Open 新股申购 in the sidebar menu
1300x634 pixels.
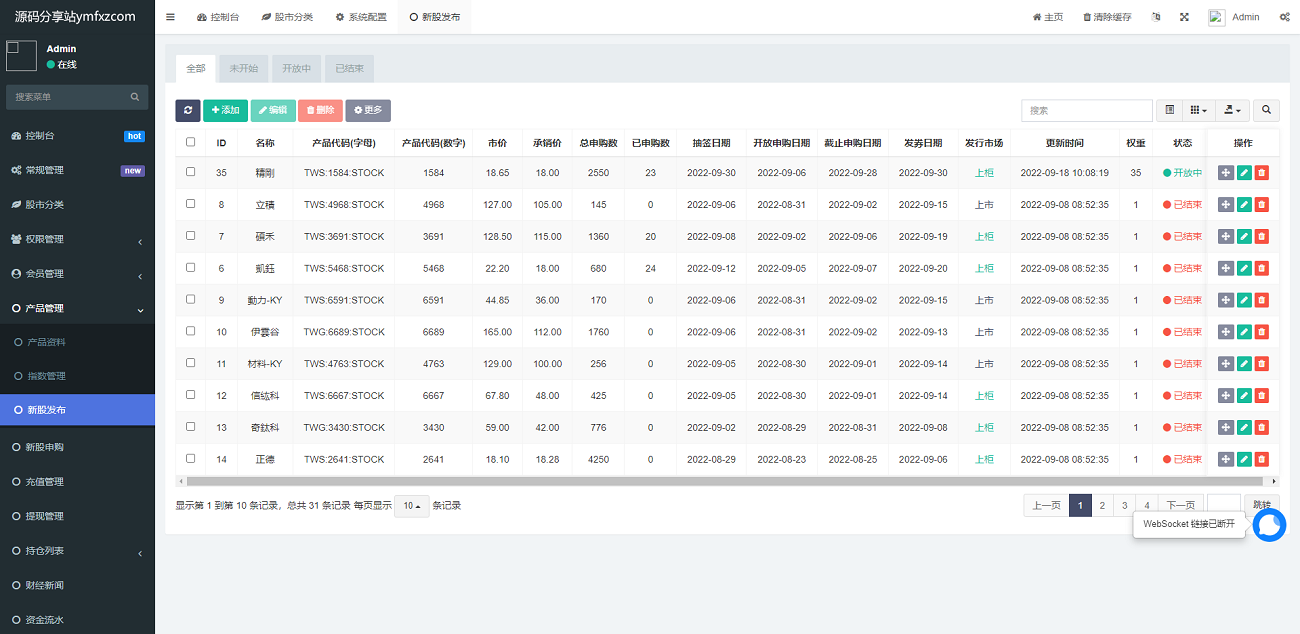(45, 447)
